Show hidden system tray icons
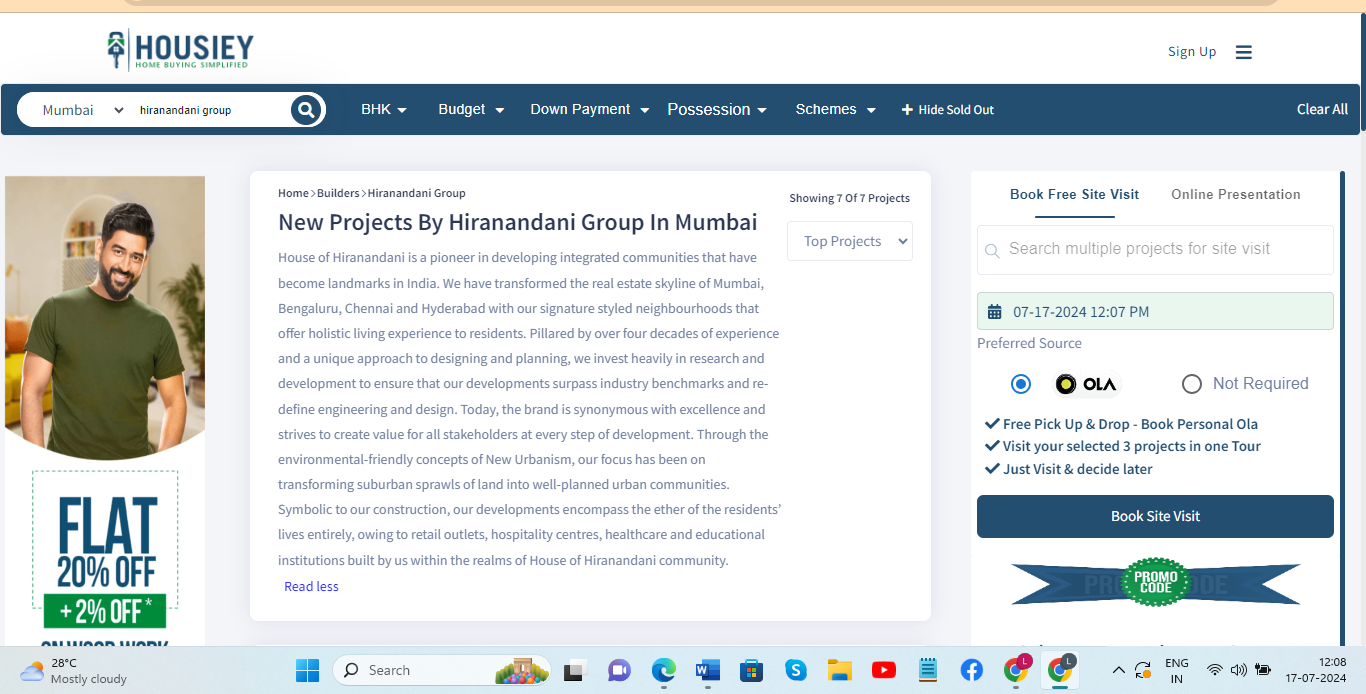Viewport: 1366px width, 694px height. pyautogui.click(x=1118, y=670)
